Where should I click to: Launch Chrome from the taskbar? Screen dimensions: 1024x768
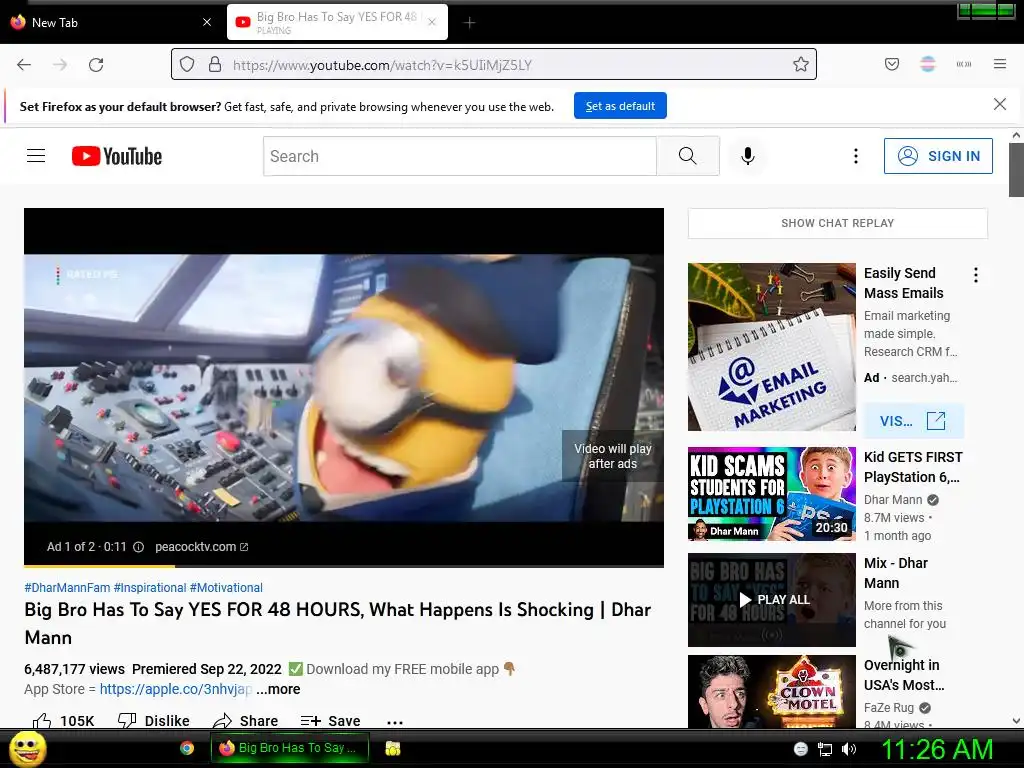point(187,748)
